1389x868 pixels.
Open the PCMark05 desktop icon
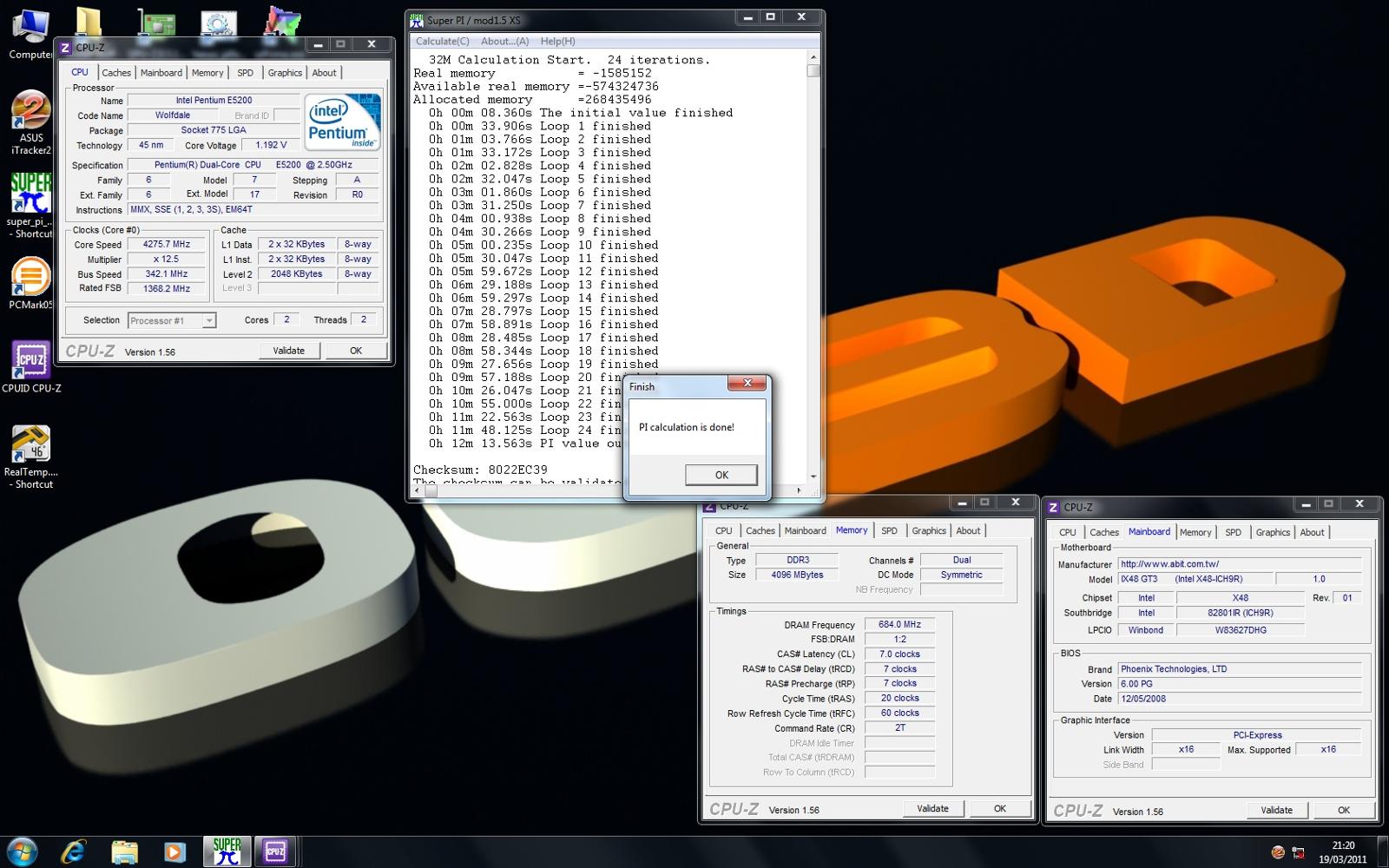(x=31, y=284)
